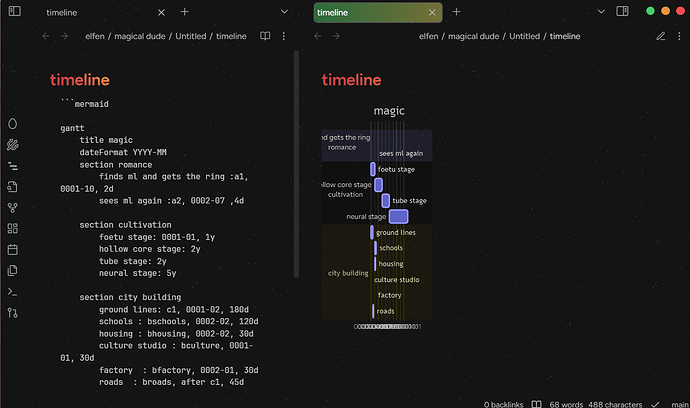Click the status bar checkmark sync icon
The image size is (690, 408).
655,404
